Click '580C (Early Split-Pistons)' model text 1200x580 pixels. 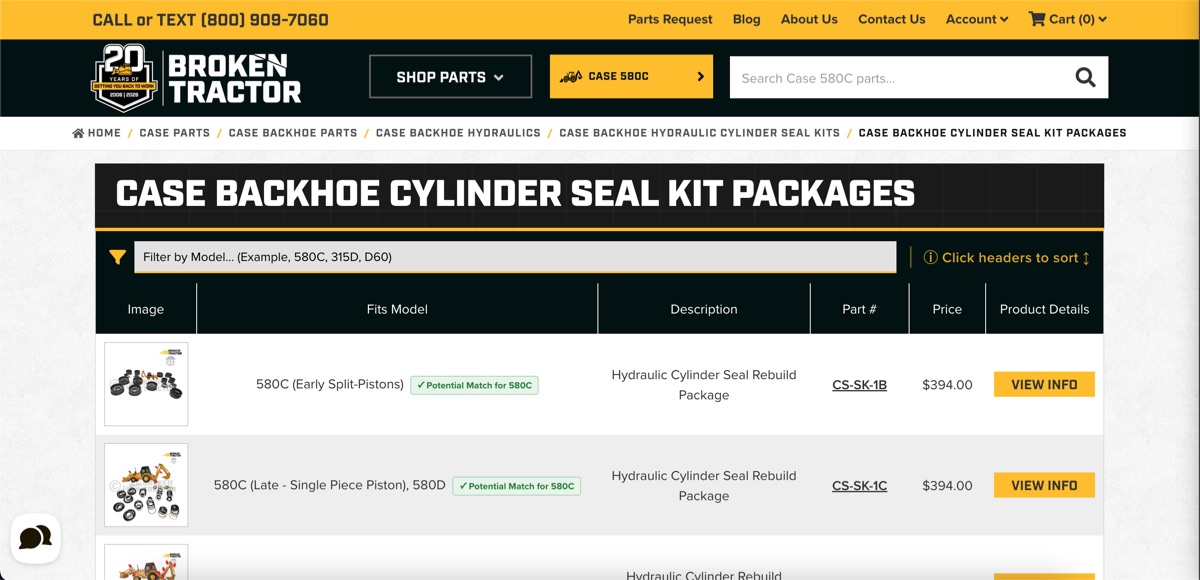tap(330, 384)
